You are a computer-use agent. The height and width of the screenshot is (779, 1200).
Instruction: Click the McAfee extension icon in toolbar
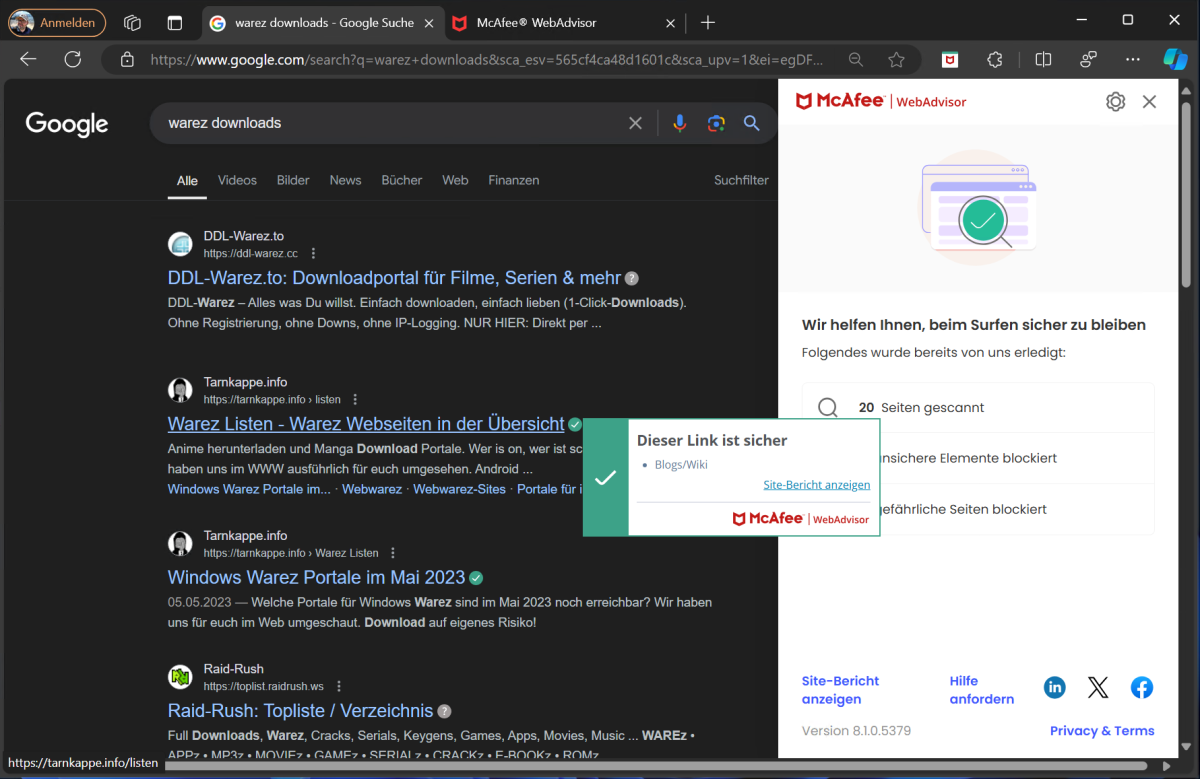click(x=950, y=60)
